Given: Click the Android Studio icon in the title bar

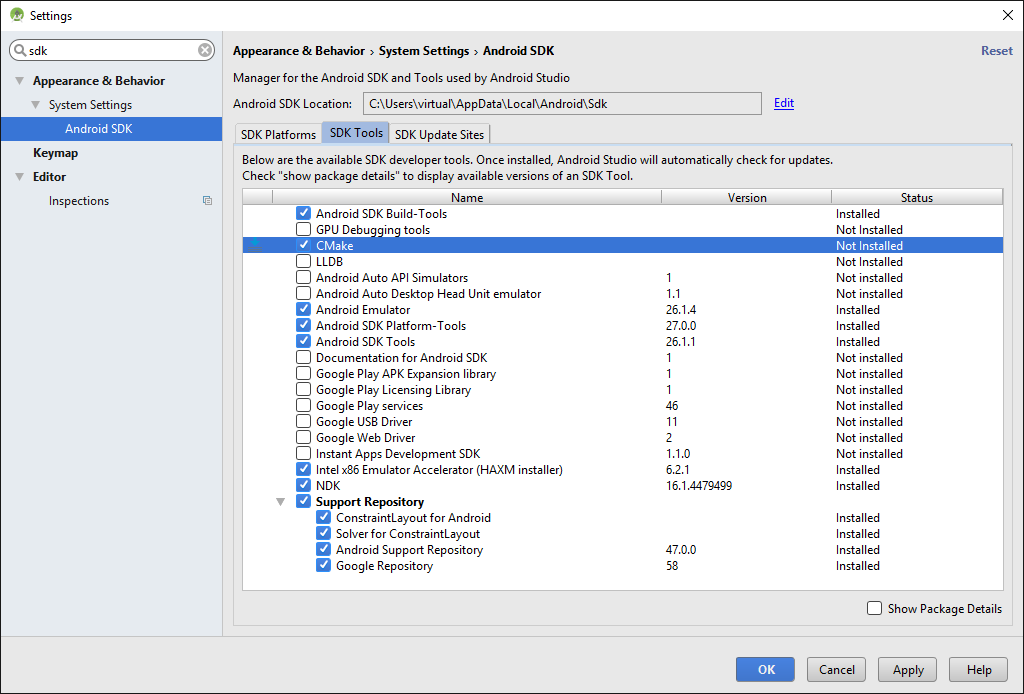Looking at the screenshot, I should 16,15.
